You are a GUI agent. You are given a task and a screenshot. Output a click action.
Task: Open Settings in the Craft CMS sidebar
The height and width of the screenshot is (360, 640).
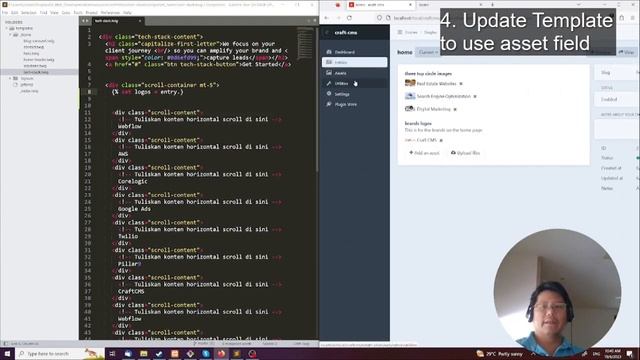coord(354,94)
